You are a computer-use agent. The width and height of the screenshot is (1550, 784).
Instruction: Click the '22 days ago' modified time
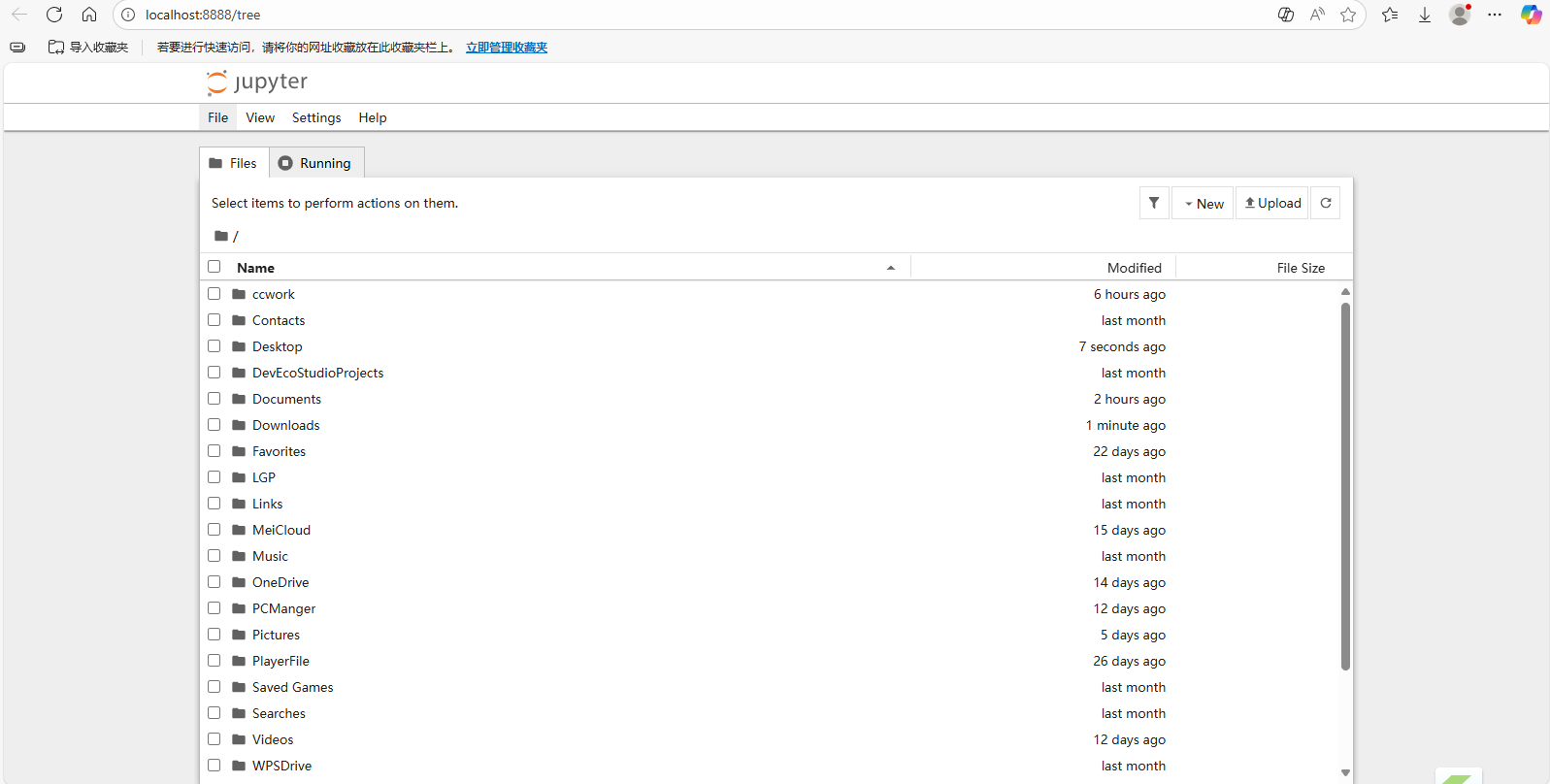click(1130, 451)
